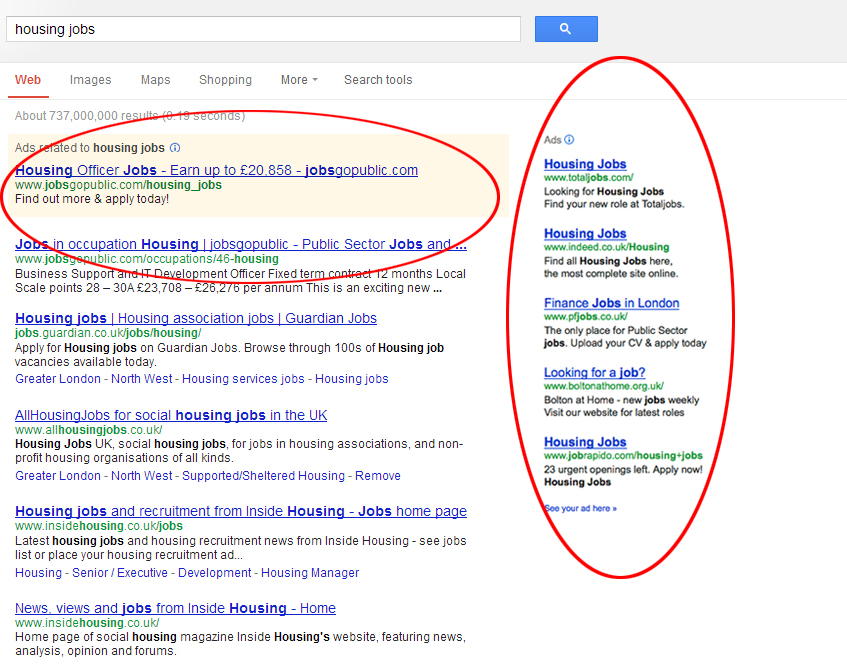The width and height of the screenshot is (847, 665).
Task: Open the indeed.co.uk 'Housing Jobs' ad
Action: (585, 233)
